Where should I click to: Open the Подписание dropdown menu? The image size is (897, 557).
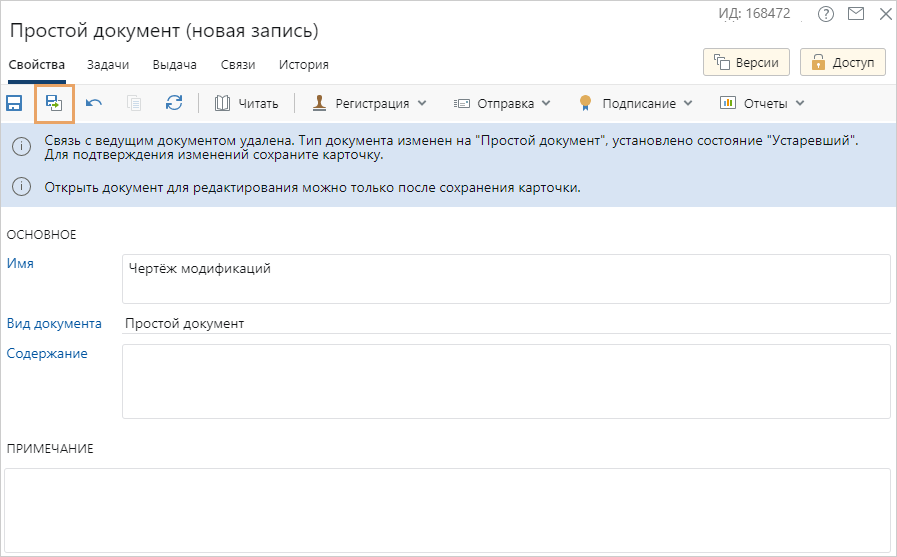pos(635,103)
